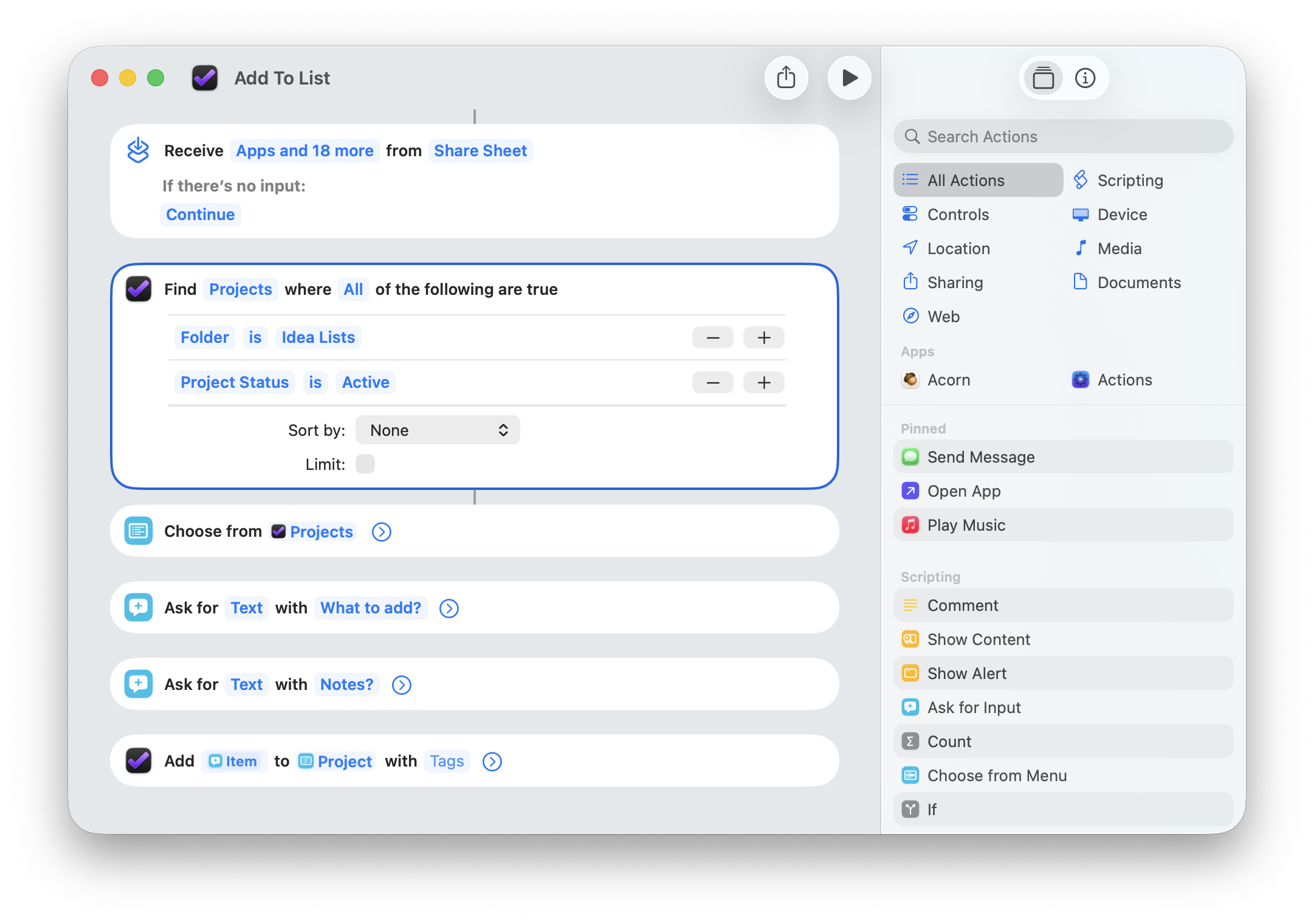
Task: Select the Acorn app category
Action: [948, 380]
